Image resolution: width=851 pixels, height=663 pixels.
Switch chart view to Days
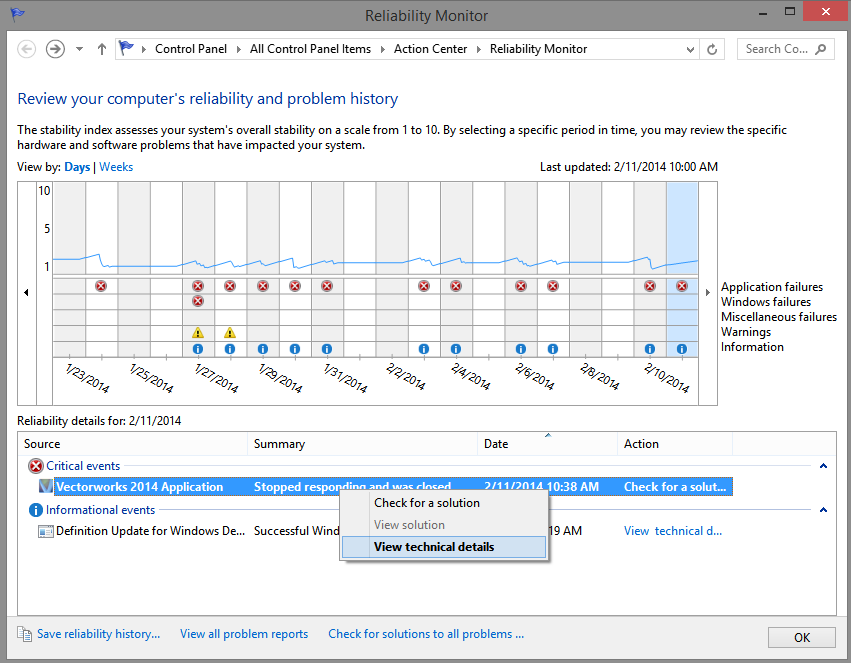click(x=77, y=167)
